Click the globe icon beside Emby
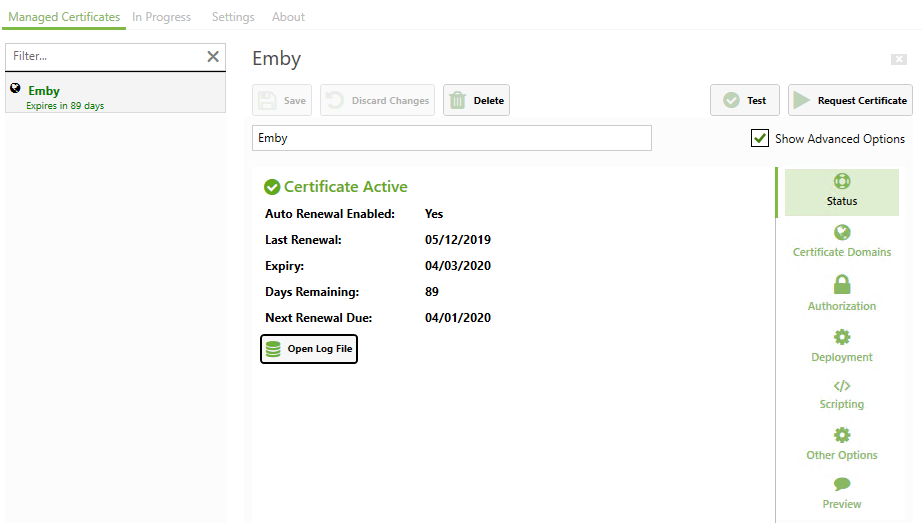Image resolution: width=922 pixels, height=523 pixels. tap(15, 88)
